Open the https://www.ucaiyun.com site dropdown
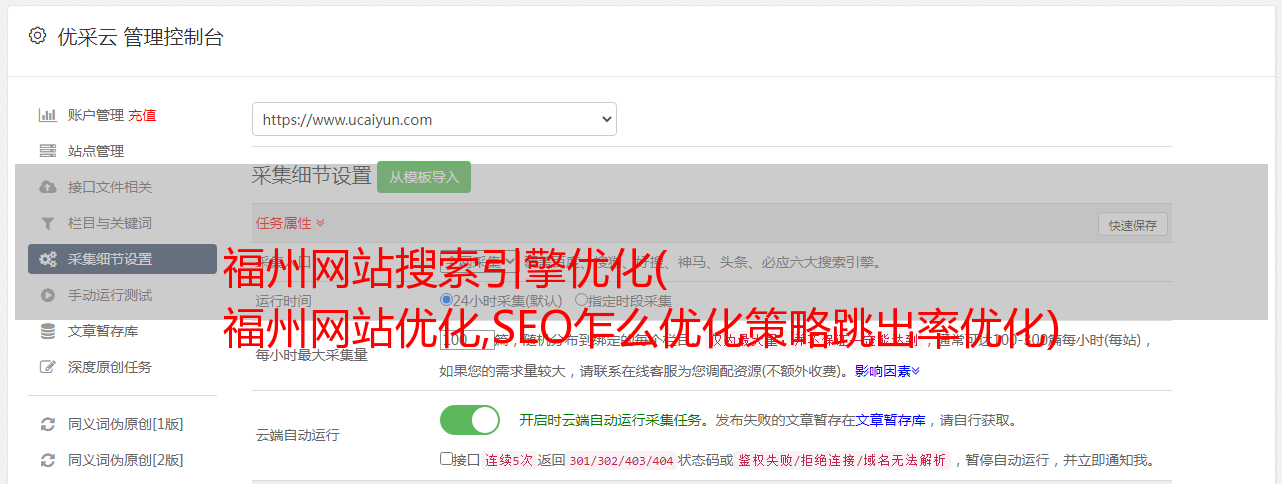Image resolution: width=1282 pixels, height=484 pixels. (x=434, y=119)
